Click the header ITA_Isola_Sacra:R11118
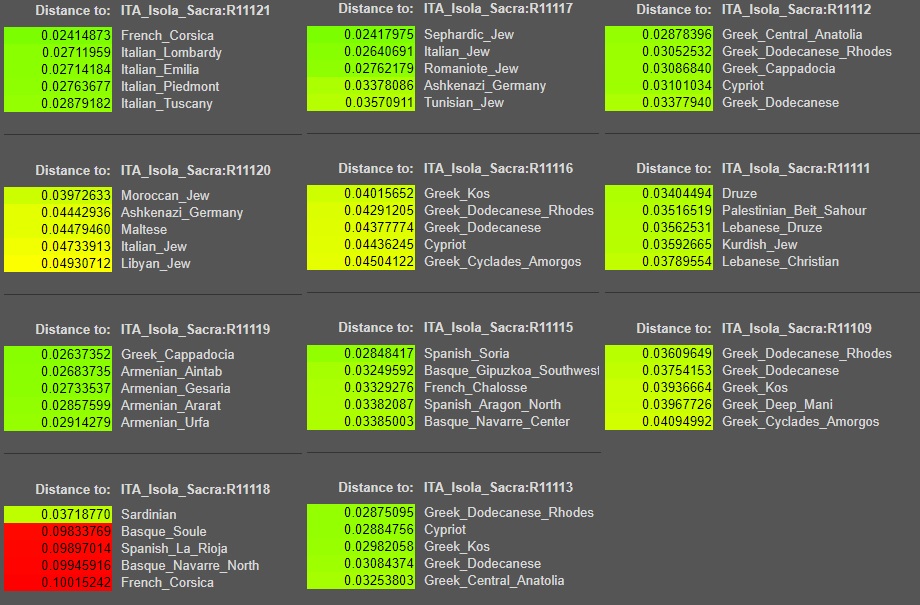920x605 pixels. click(x=195, y=489)
